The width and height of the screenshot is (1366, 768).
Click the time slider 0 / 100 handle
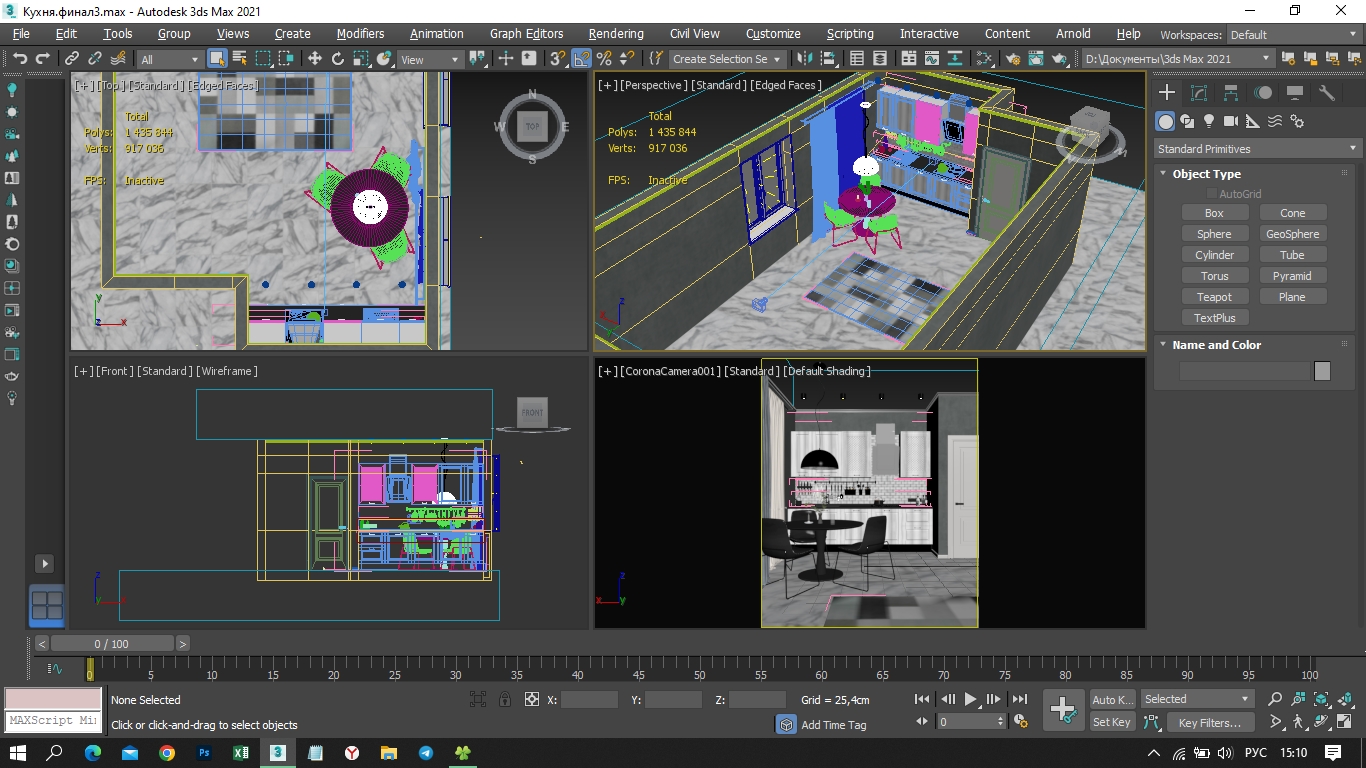(x=112, y=644)
